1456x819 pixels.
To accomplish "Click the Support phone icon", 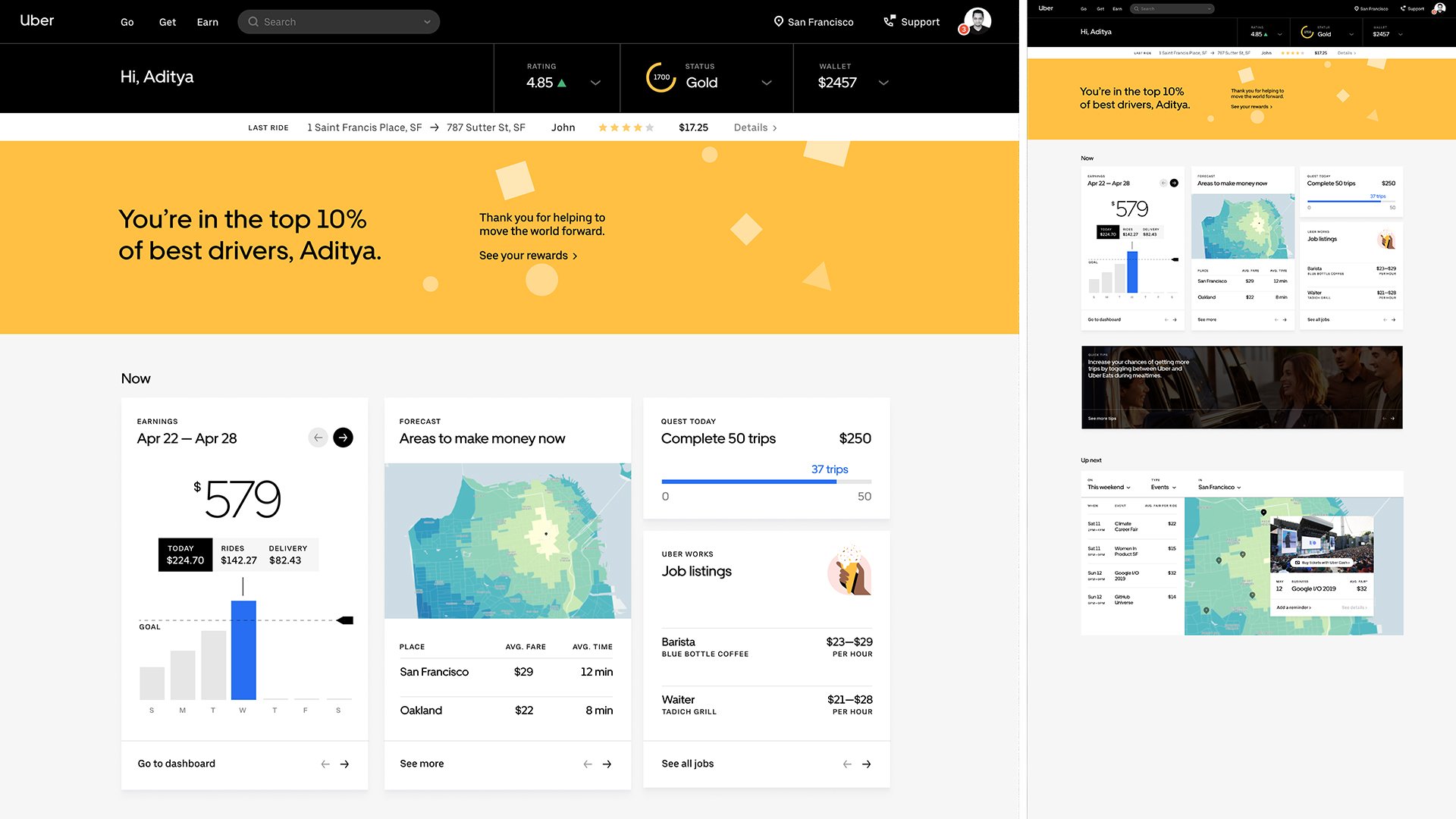I will point(890,21).
